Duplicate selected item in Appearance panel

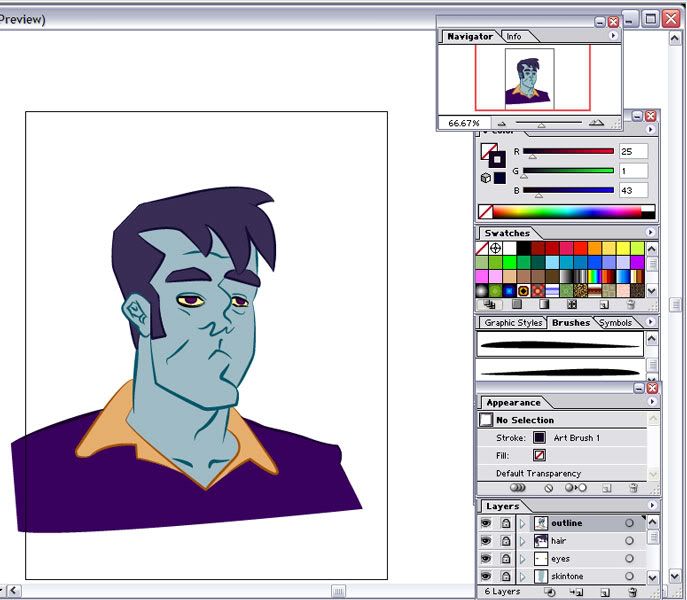(x=606, y=488)
